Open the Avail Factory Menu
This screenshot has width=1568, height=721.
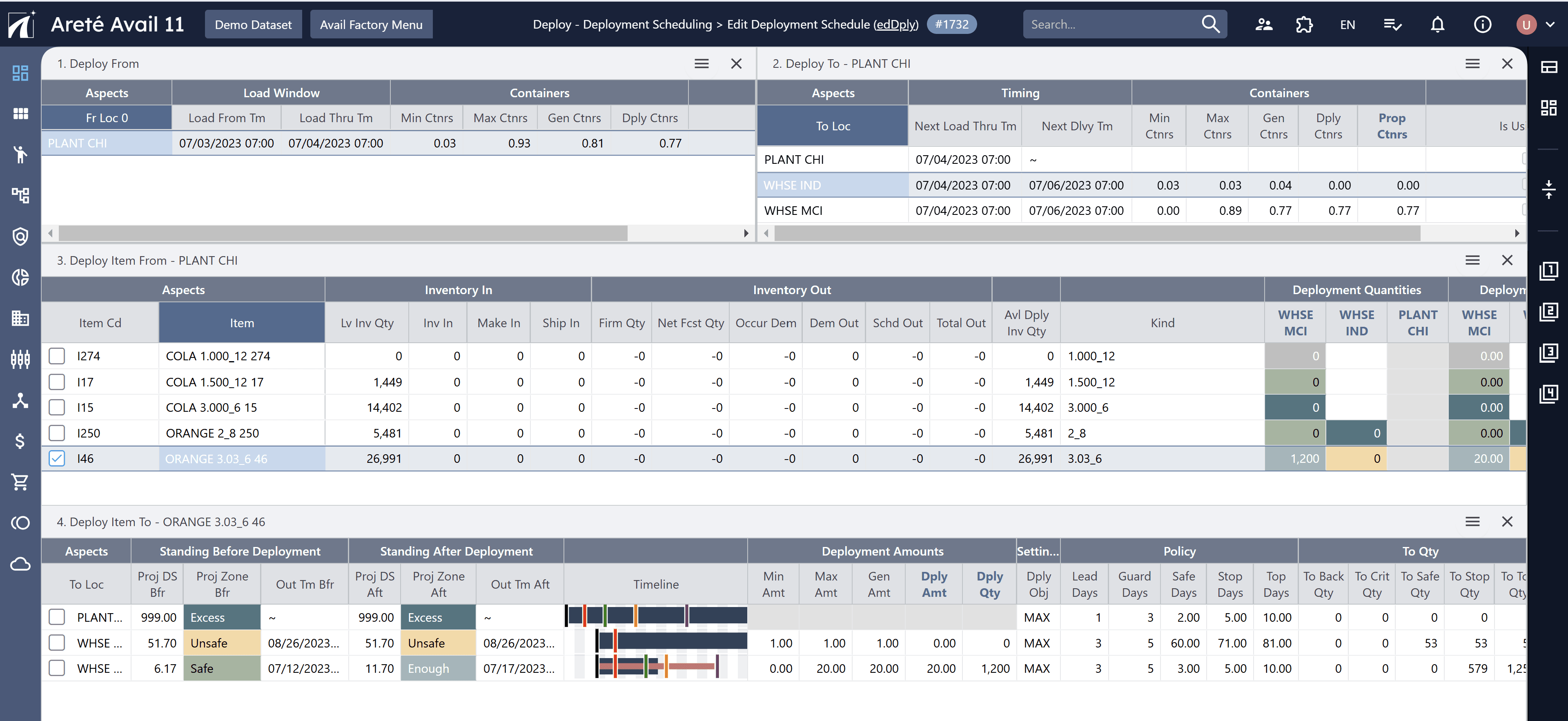371,25
